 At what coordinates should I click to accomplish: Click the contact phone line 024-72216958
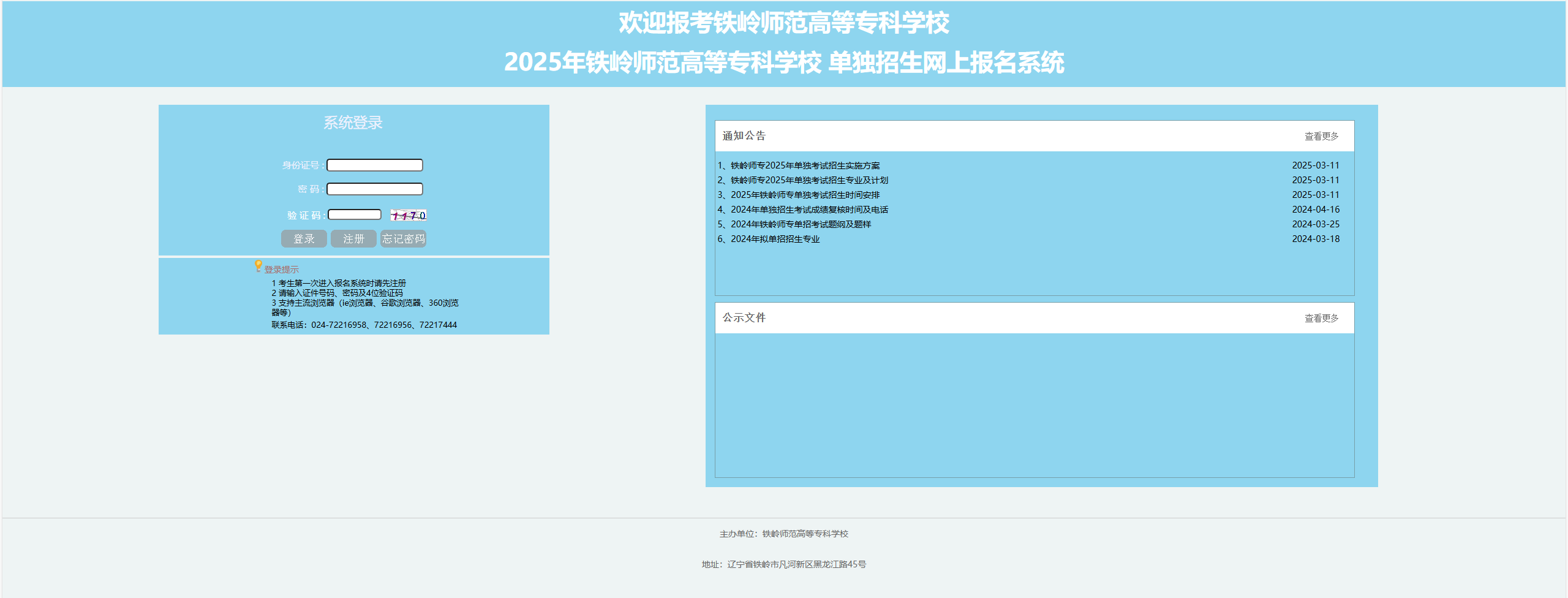[x=364, y=325]
